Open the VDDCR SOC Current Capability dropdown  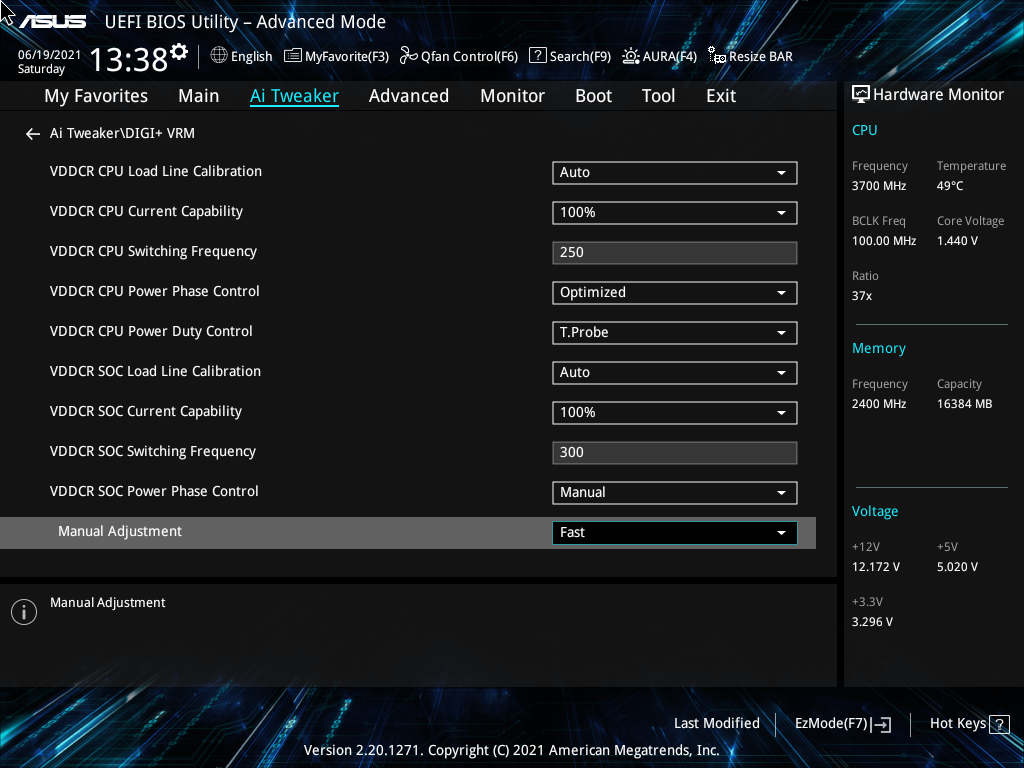click(x=674, y=412)
